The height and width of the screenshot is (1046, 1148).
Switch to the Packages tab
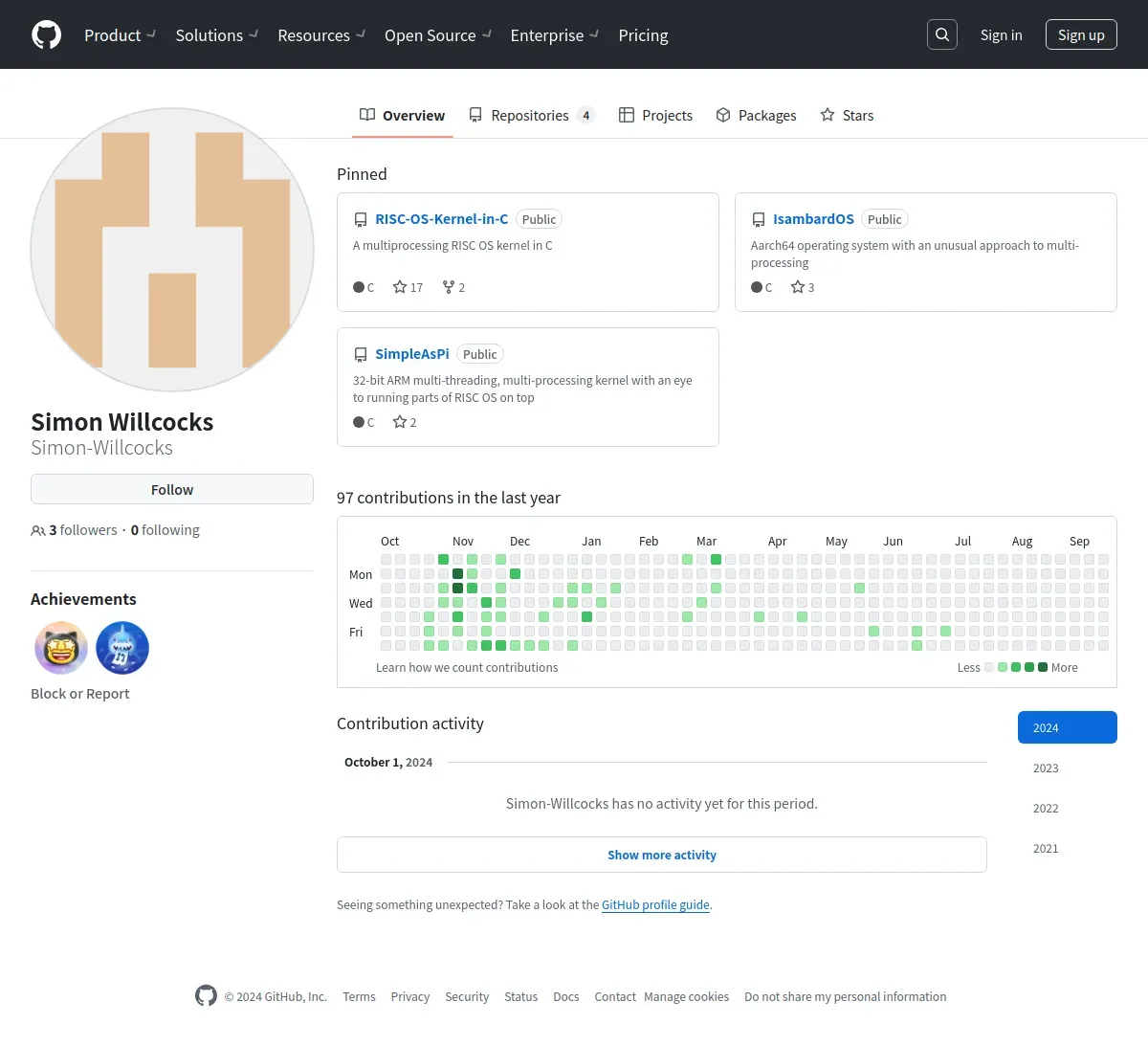click(756, 116)
